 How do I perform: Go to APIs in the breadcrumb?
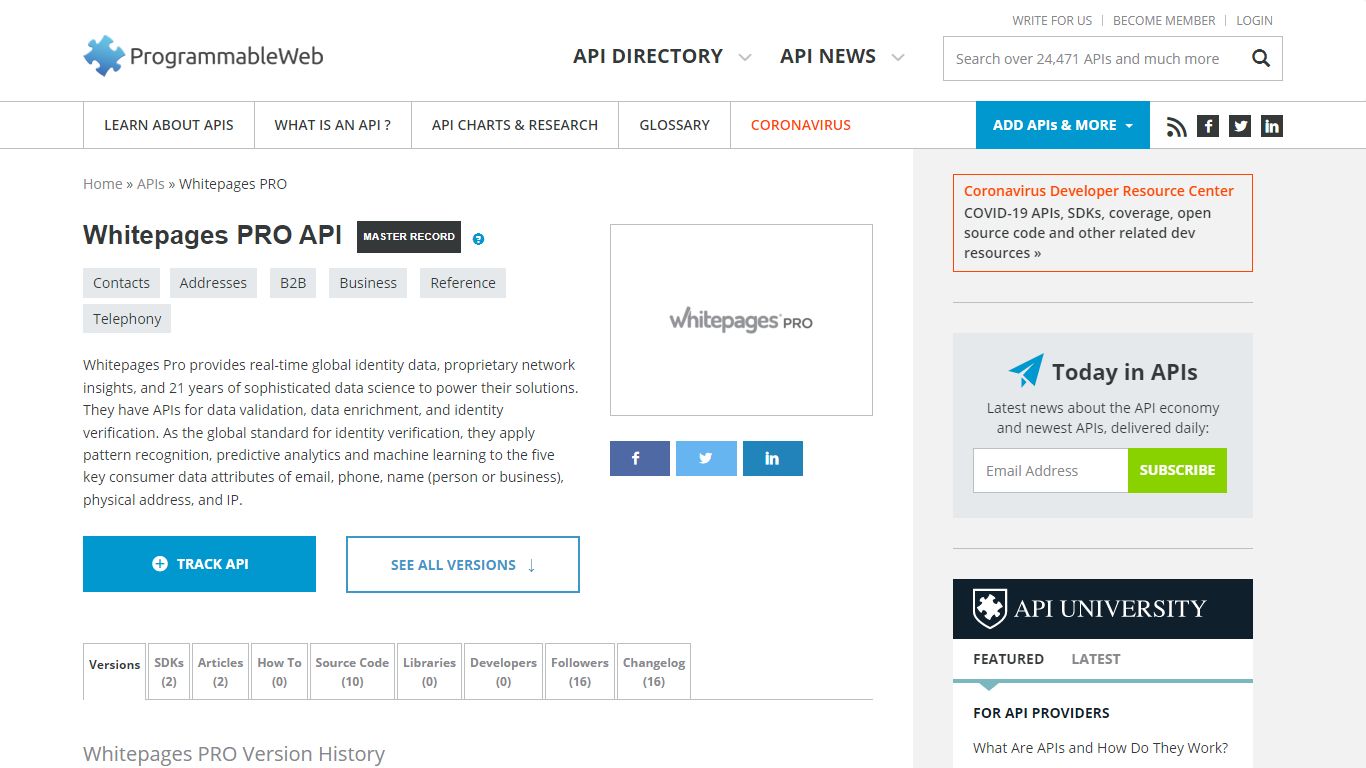click(151, 184)
